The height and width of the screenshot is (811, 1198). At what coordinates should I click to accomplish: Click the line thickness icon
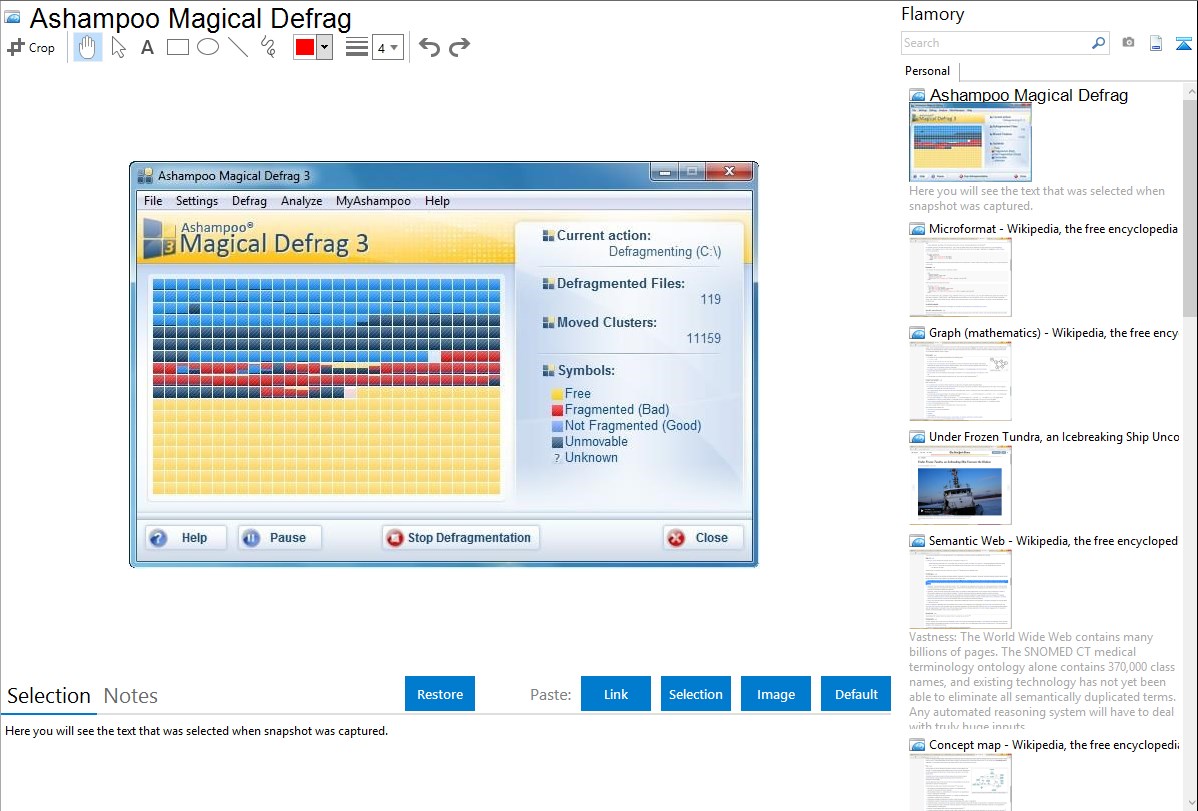(357, 47)
